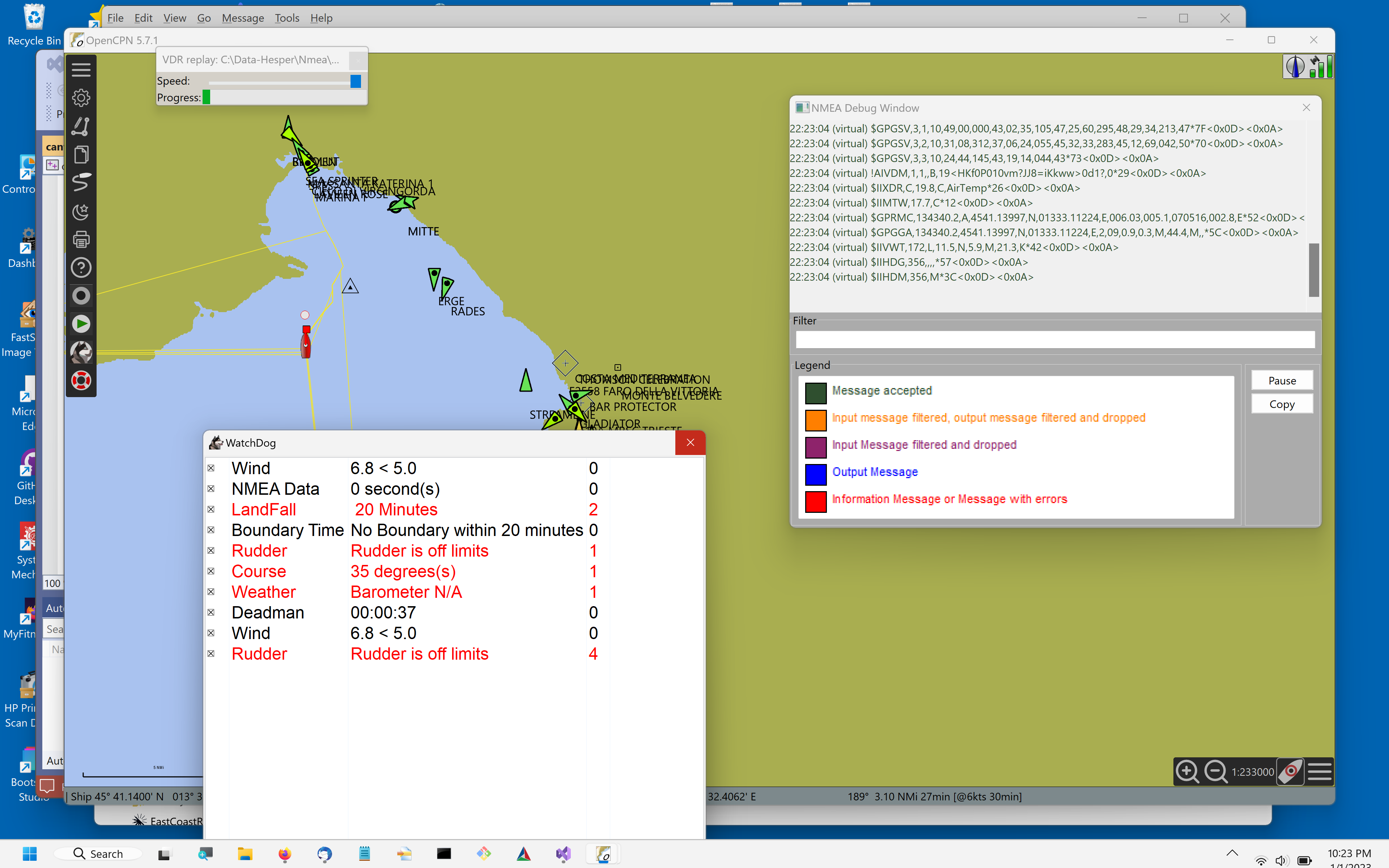
Task: Open the Message menu
Action: tap(243, 18)
